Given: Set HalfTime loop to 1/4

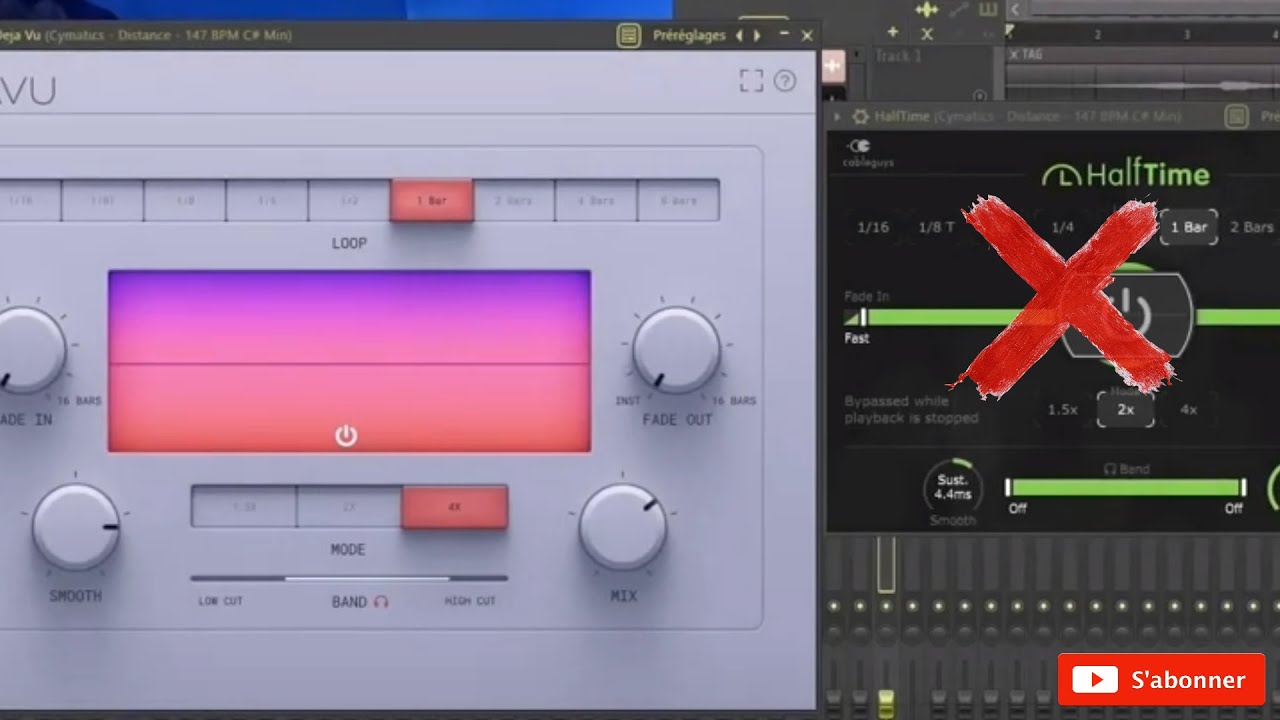Looking at the screenshot, I should pos(1062,227).
